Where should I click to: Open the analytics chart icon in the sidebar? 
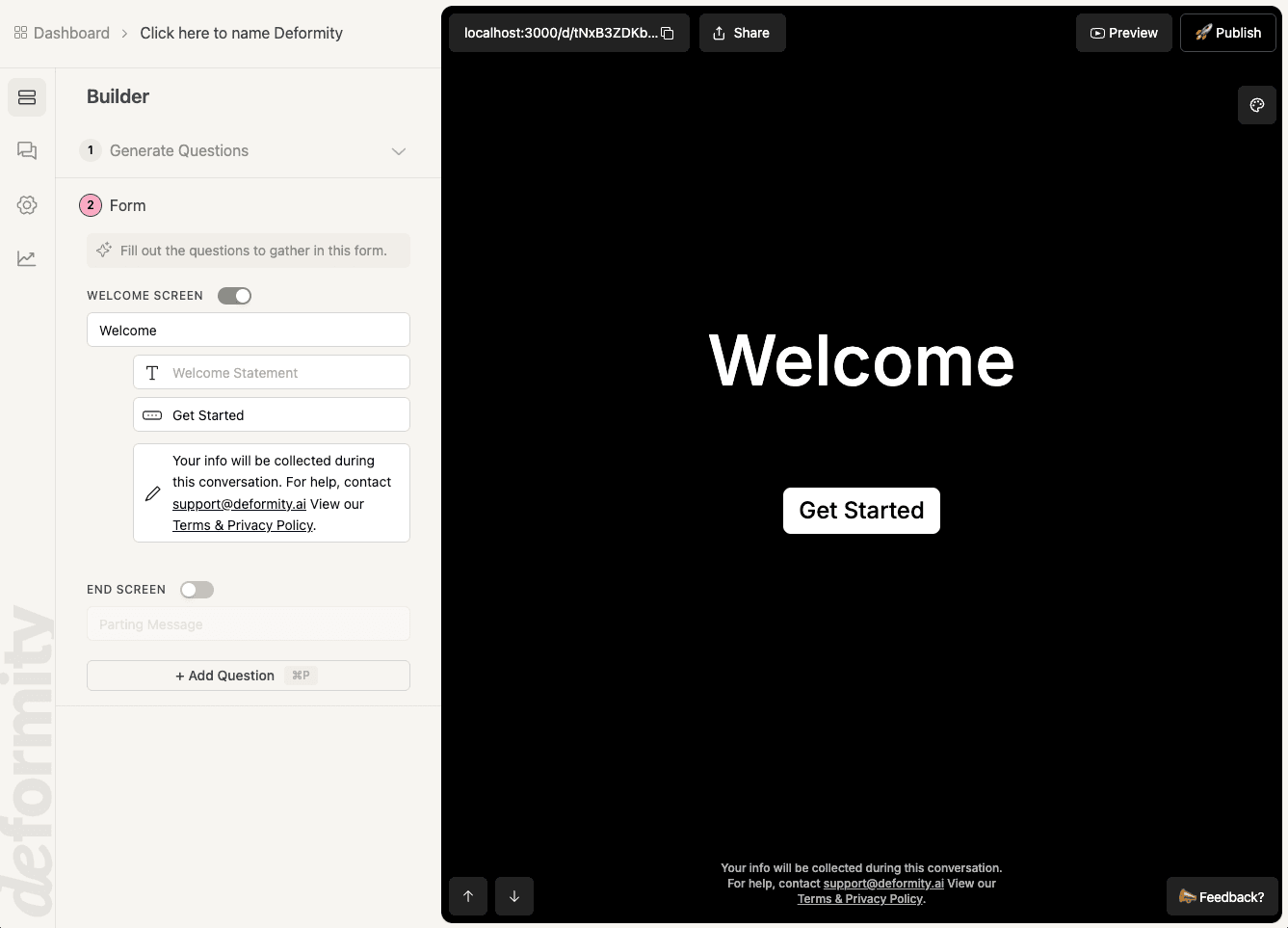pyautogui.click(x=27, y=258)
